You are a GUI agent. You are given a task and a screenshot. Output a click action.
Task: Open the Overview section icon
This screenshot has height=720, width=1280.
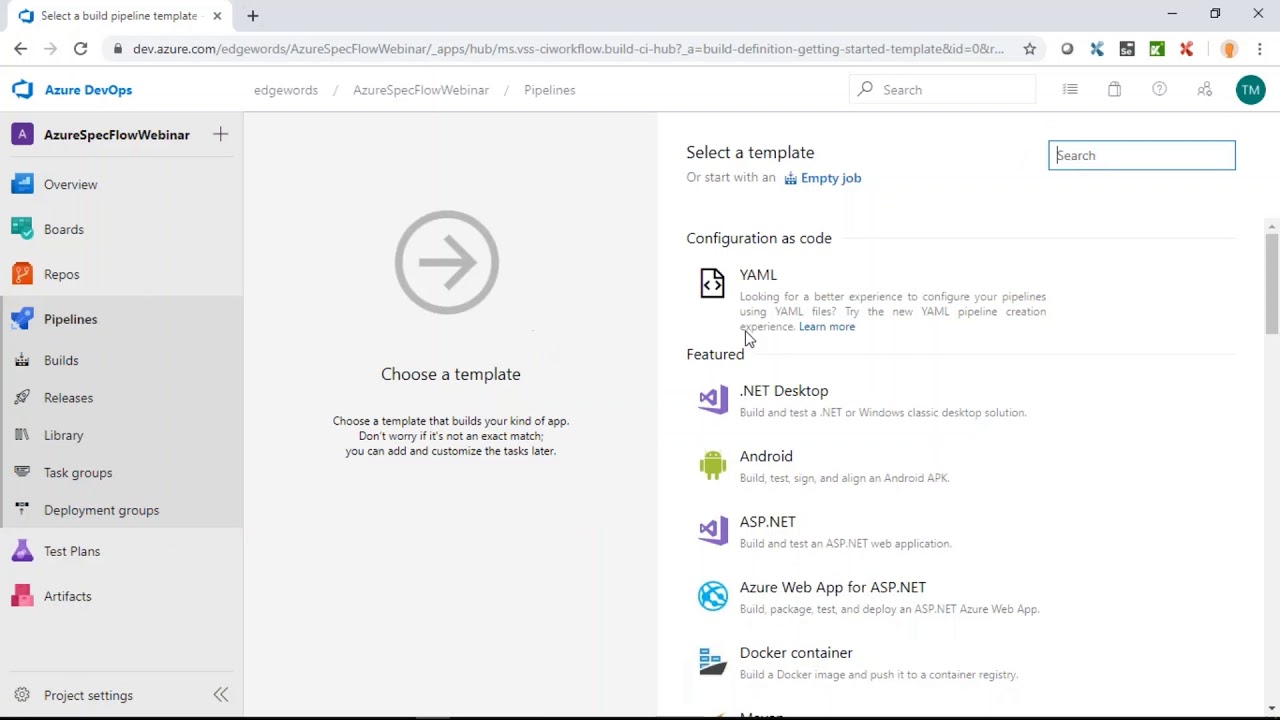[x=22, y=184]
